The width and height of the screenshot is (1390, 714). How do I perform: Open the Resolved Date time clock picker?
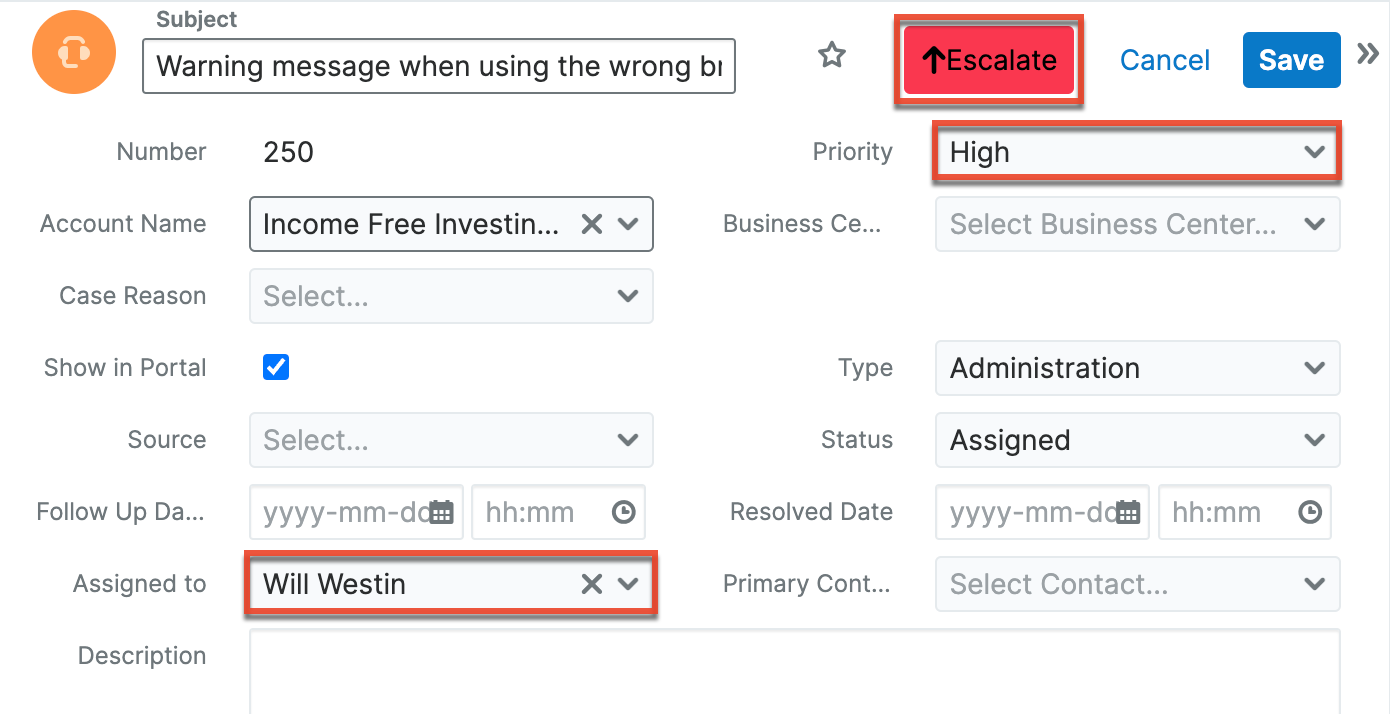[x=1310, y=511]
